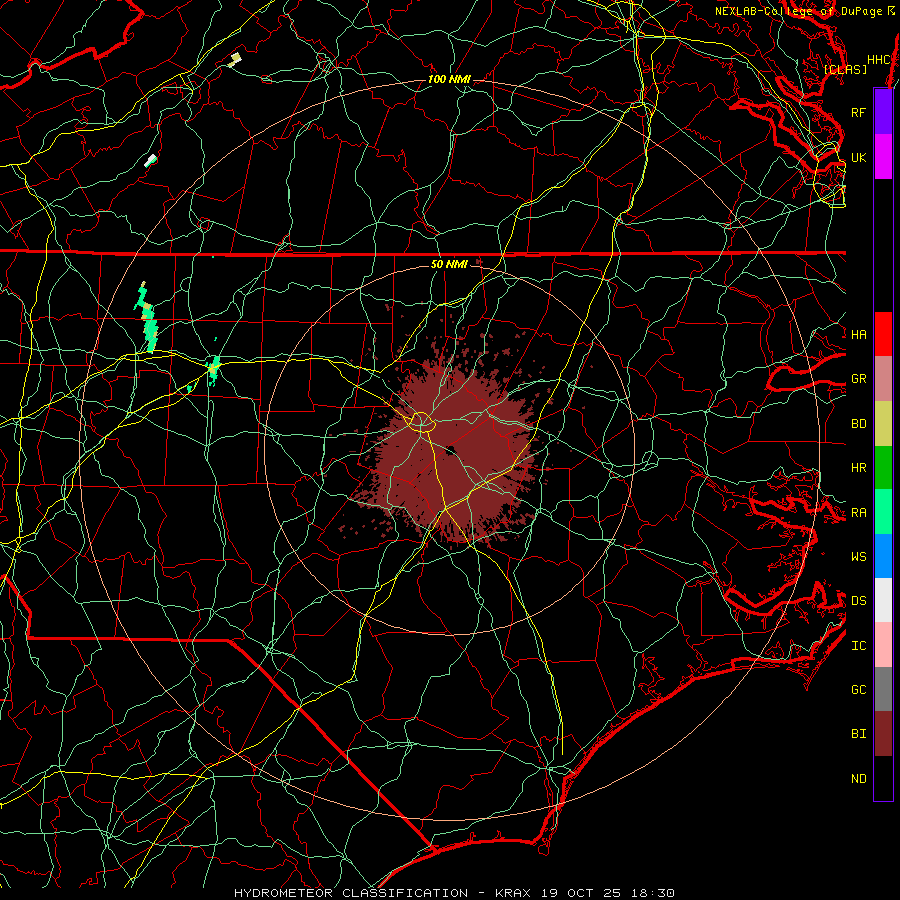The height and width of the screenshot is (900, 900).
Task: Select the dusty pink GR legend swatch
Action: click(883, 379)
